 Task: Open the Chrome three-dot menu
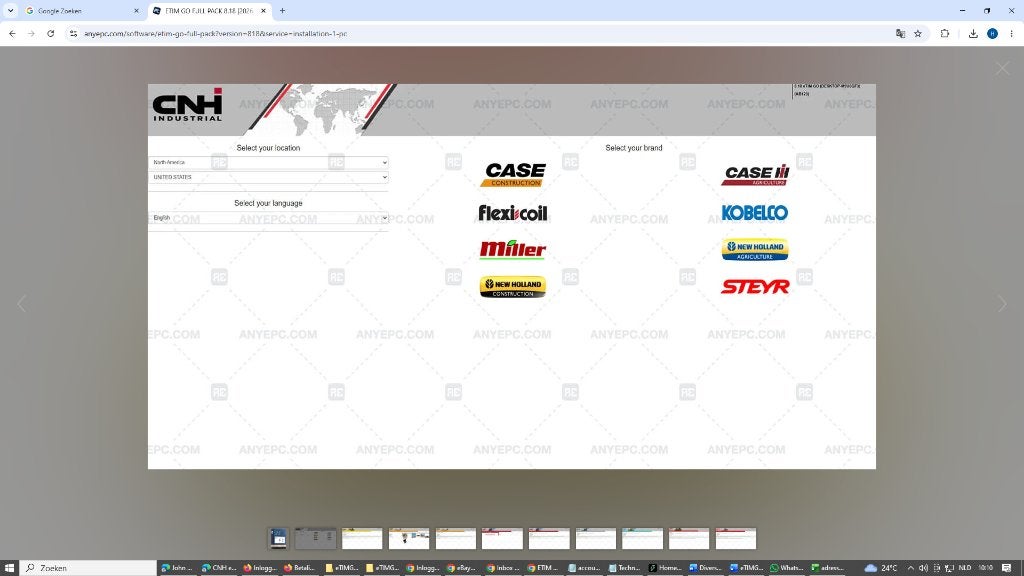pos(1011,33)
